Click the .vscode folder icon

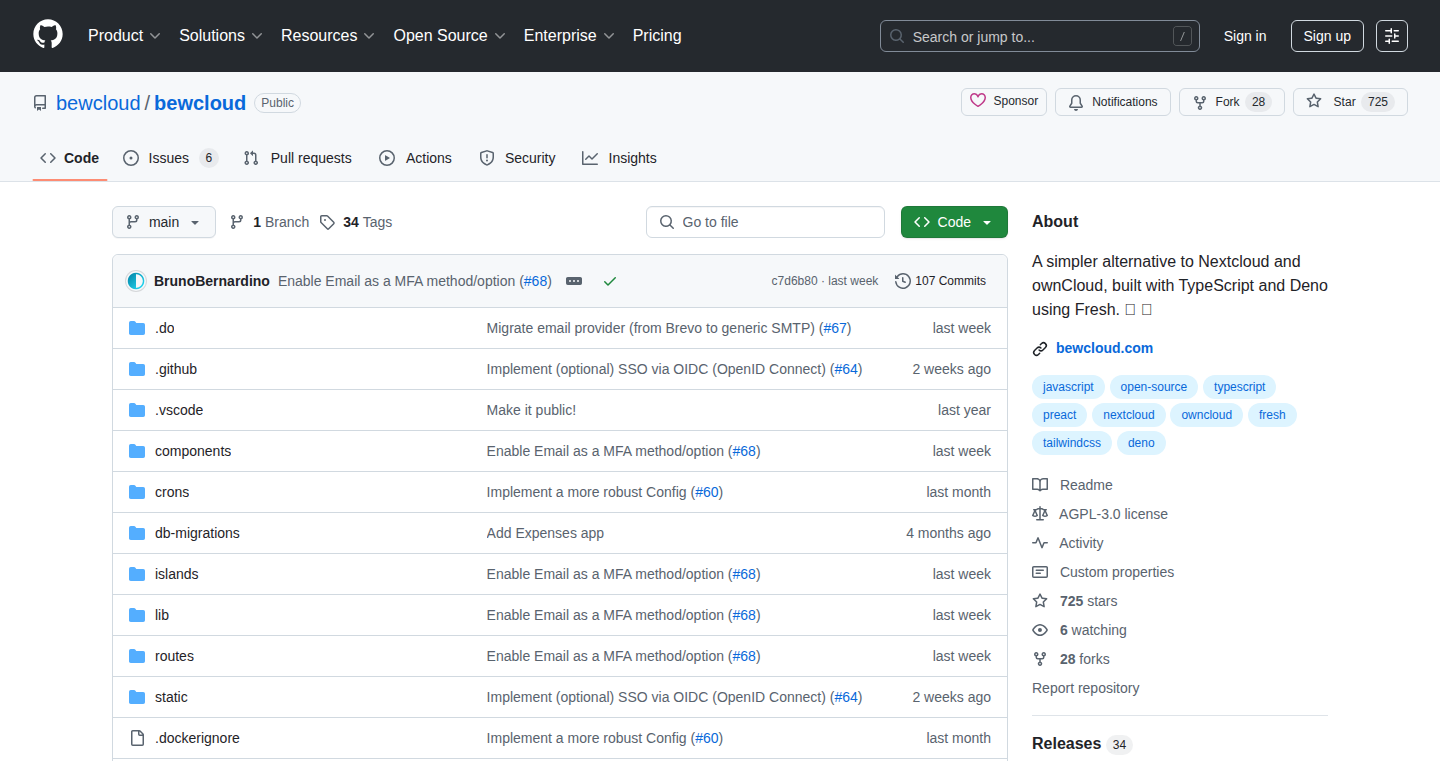137,410
